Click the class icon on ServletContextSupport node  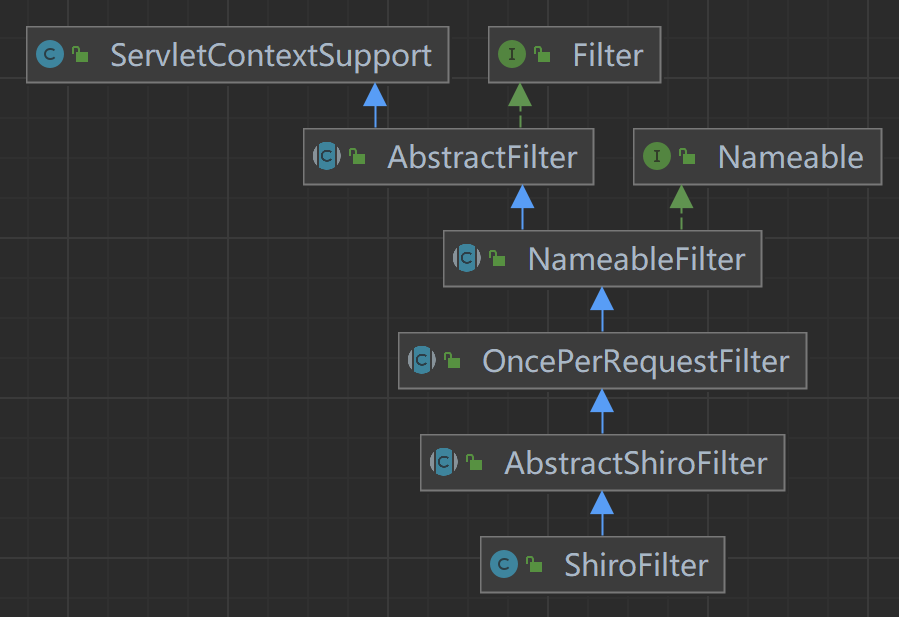click(x=50, y=55)
